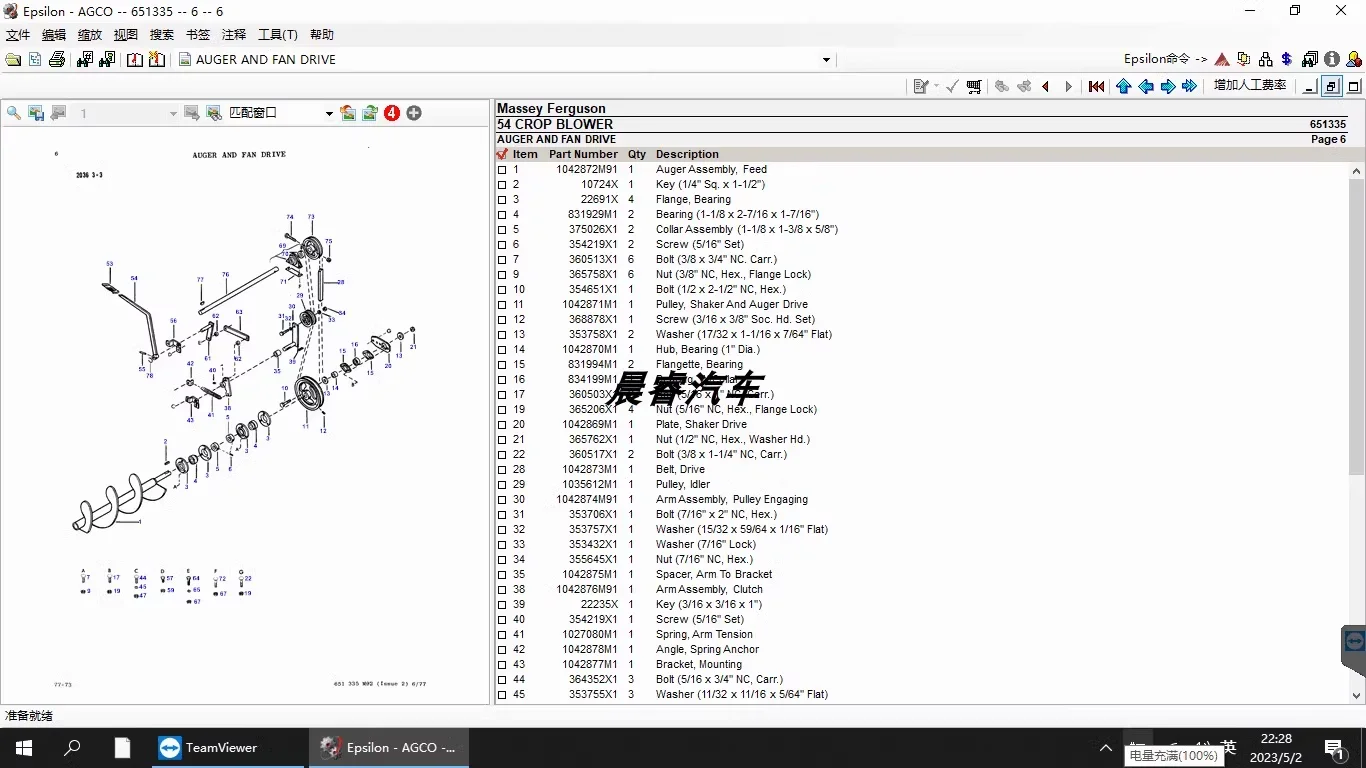
Task: Click the gray plus circle icon
Action: [x=414, y=113]
